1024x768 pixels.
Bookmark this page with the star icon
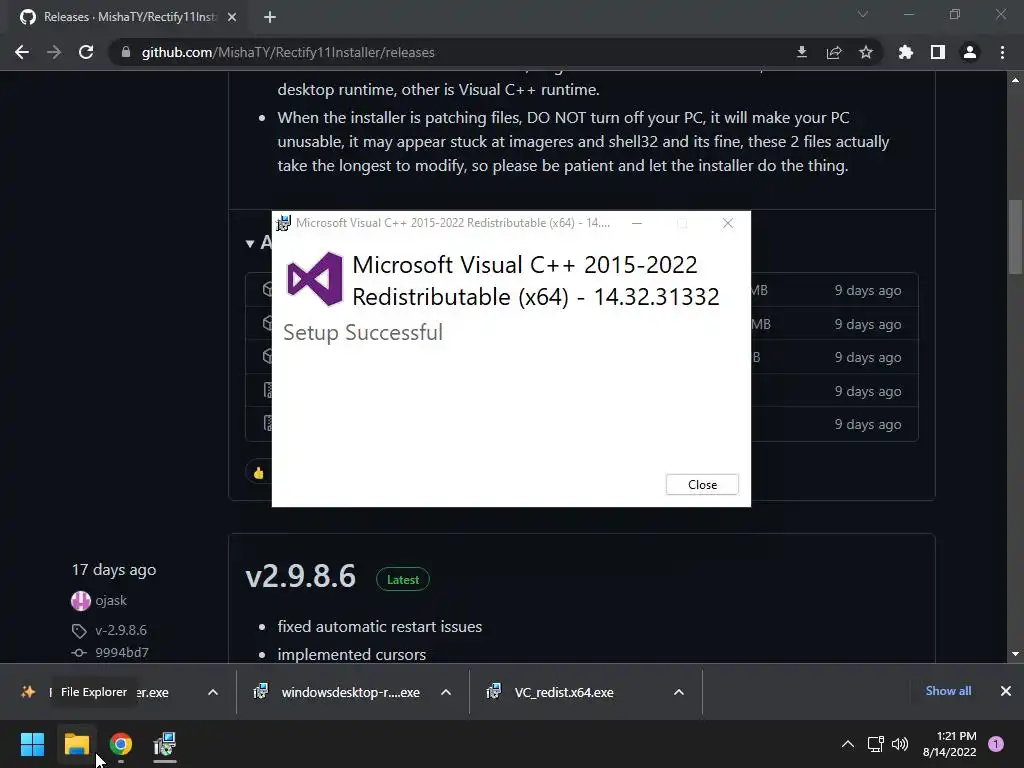866,52
